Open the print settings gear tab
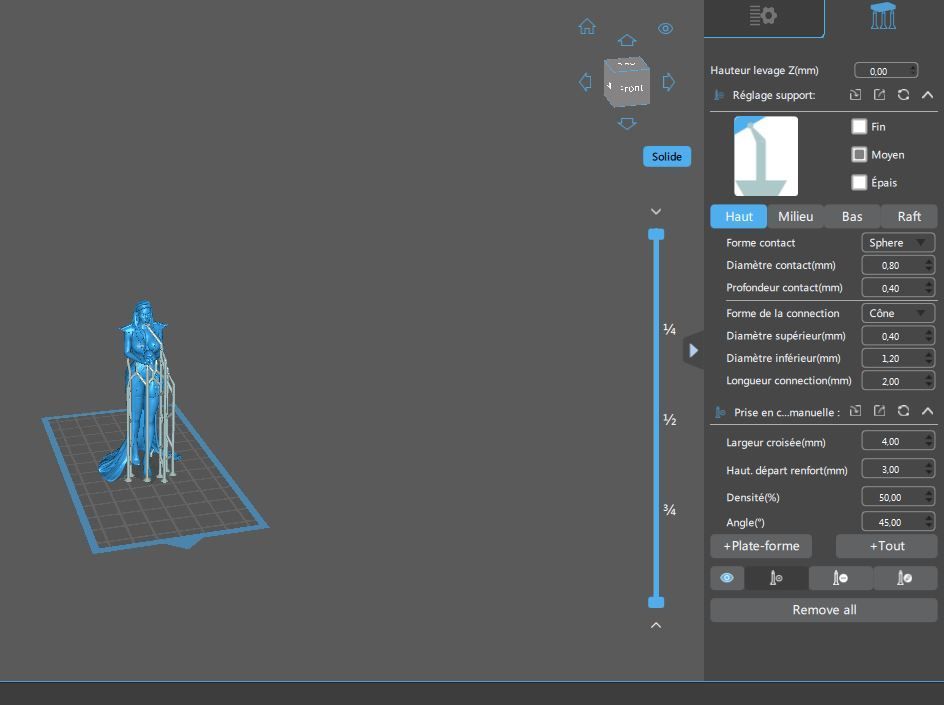Image resolution: width=944 pixels, height=705 pixels. coord(763,16)
